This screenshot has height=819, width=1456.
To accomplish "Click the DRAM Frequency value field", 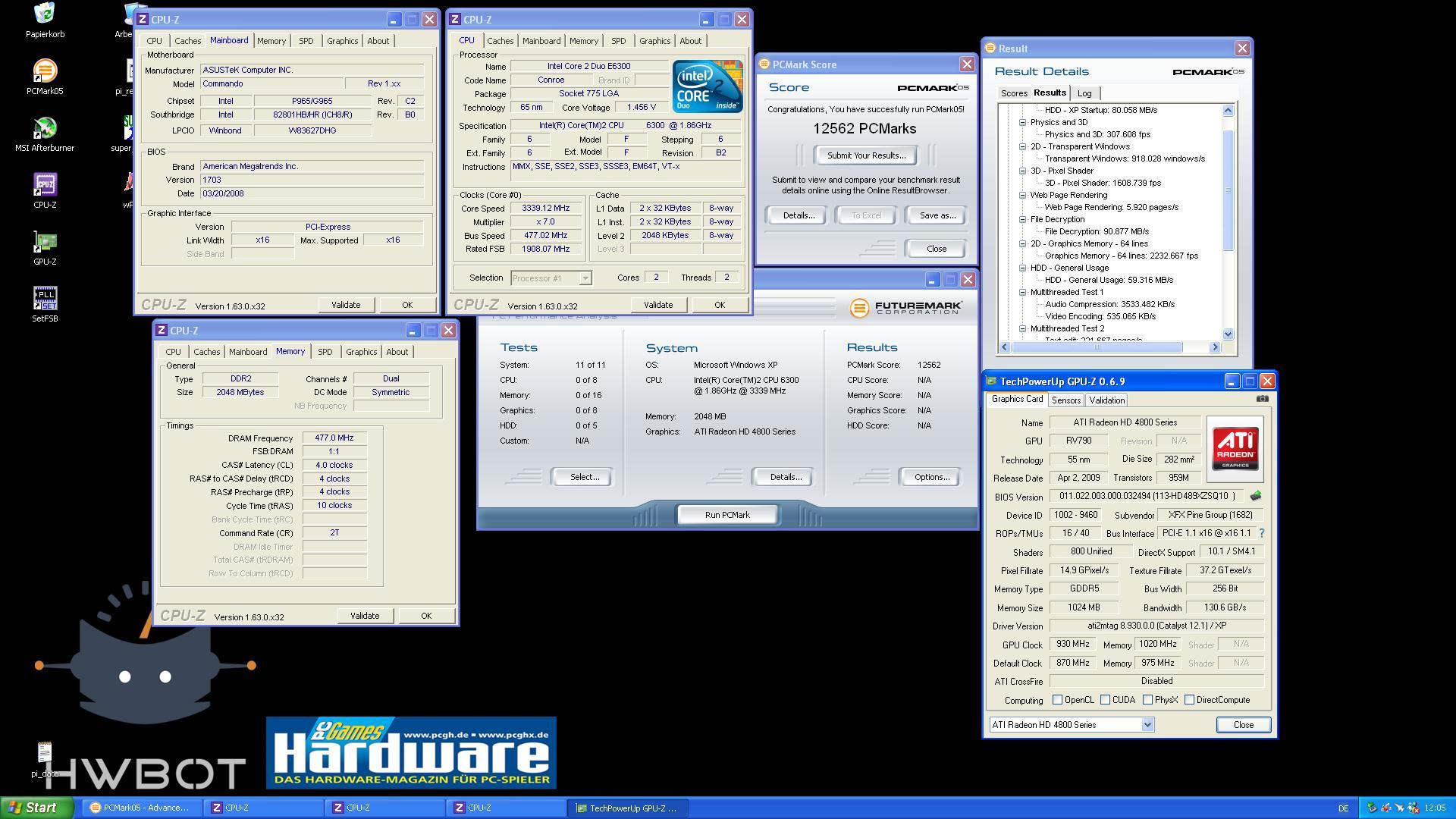I will click(334, 438).
